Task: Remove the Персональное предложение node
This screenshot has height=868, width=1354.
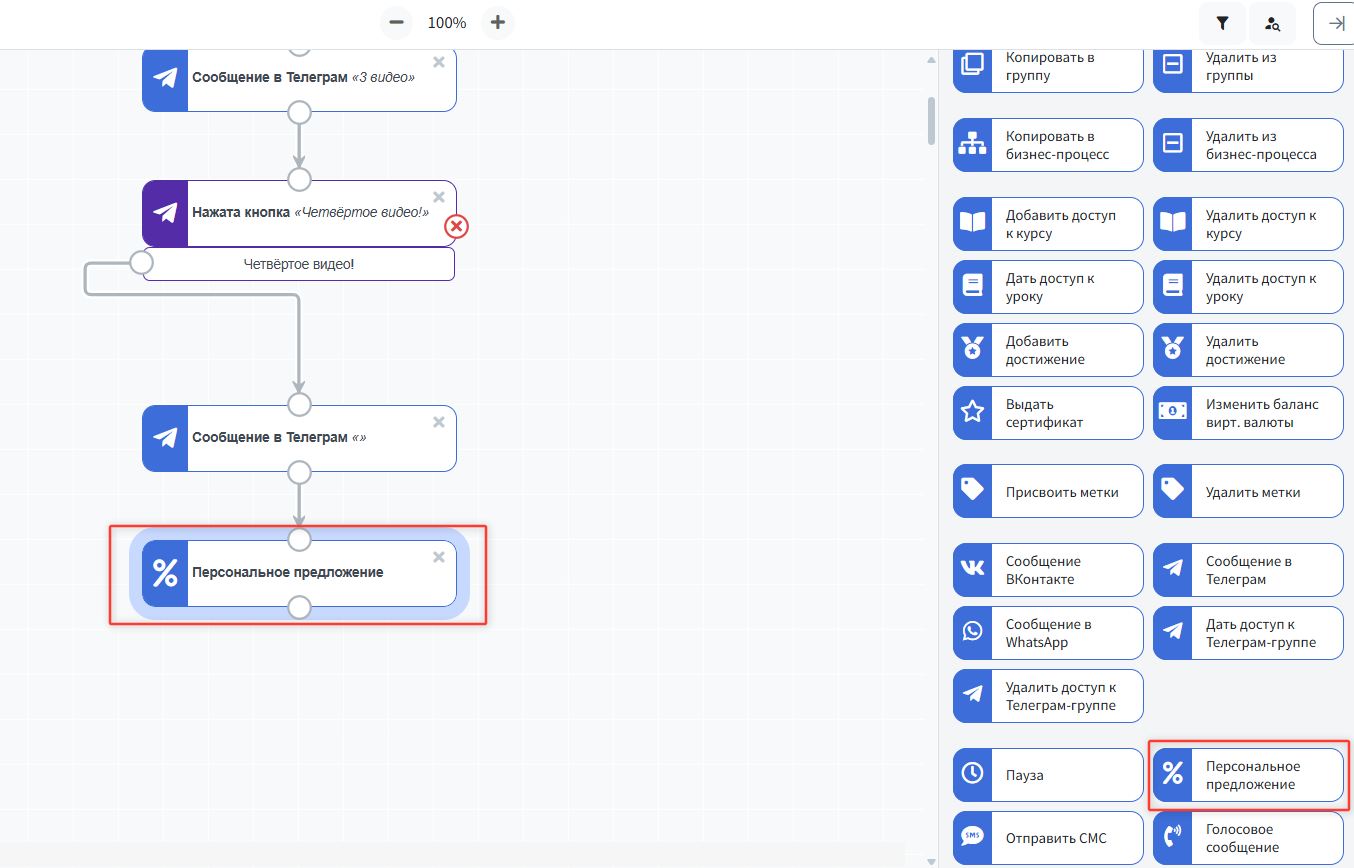Action: click(438, 557)
